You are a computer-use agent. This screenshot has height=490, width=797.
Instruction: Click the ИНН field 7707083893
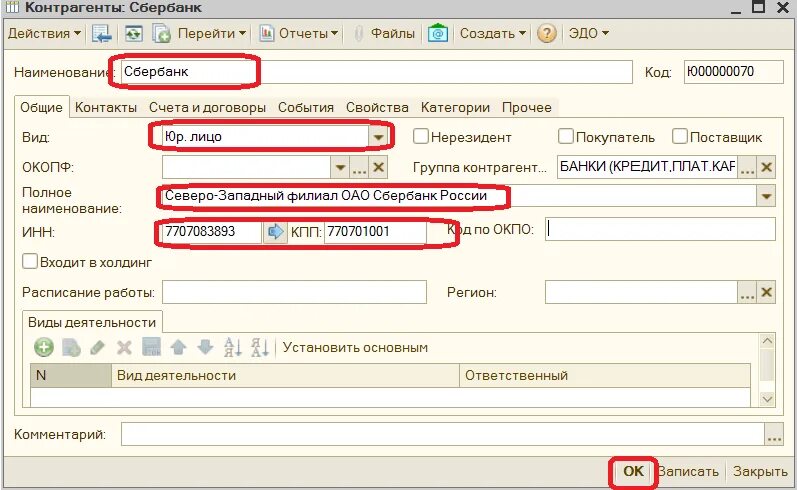[212, 232]
